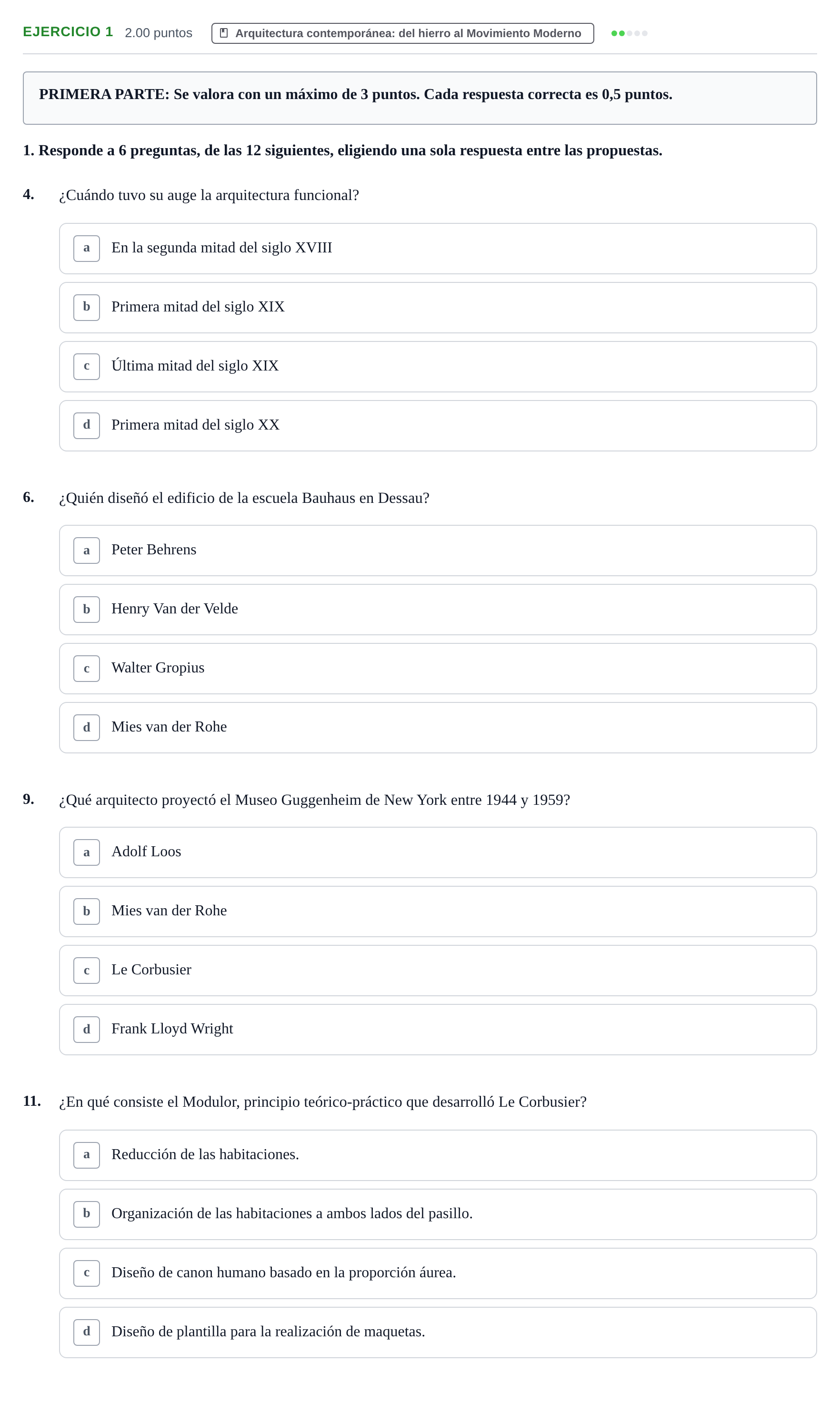Select 'Reducción de las habitaciones.' answer

coord(438,1155)
